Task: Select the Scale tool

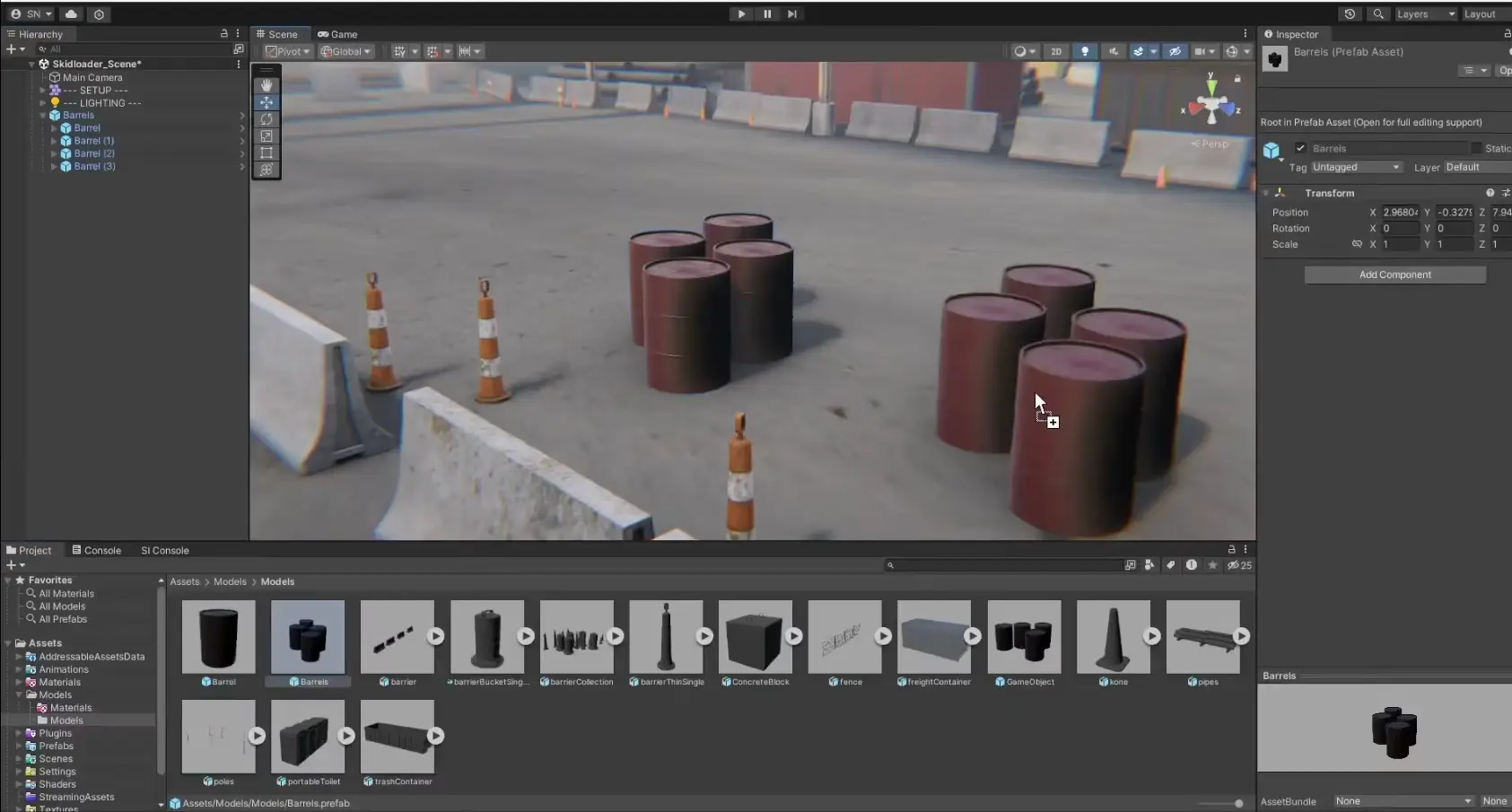Action: 267,135
